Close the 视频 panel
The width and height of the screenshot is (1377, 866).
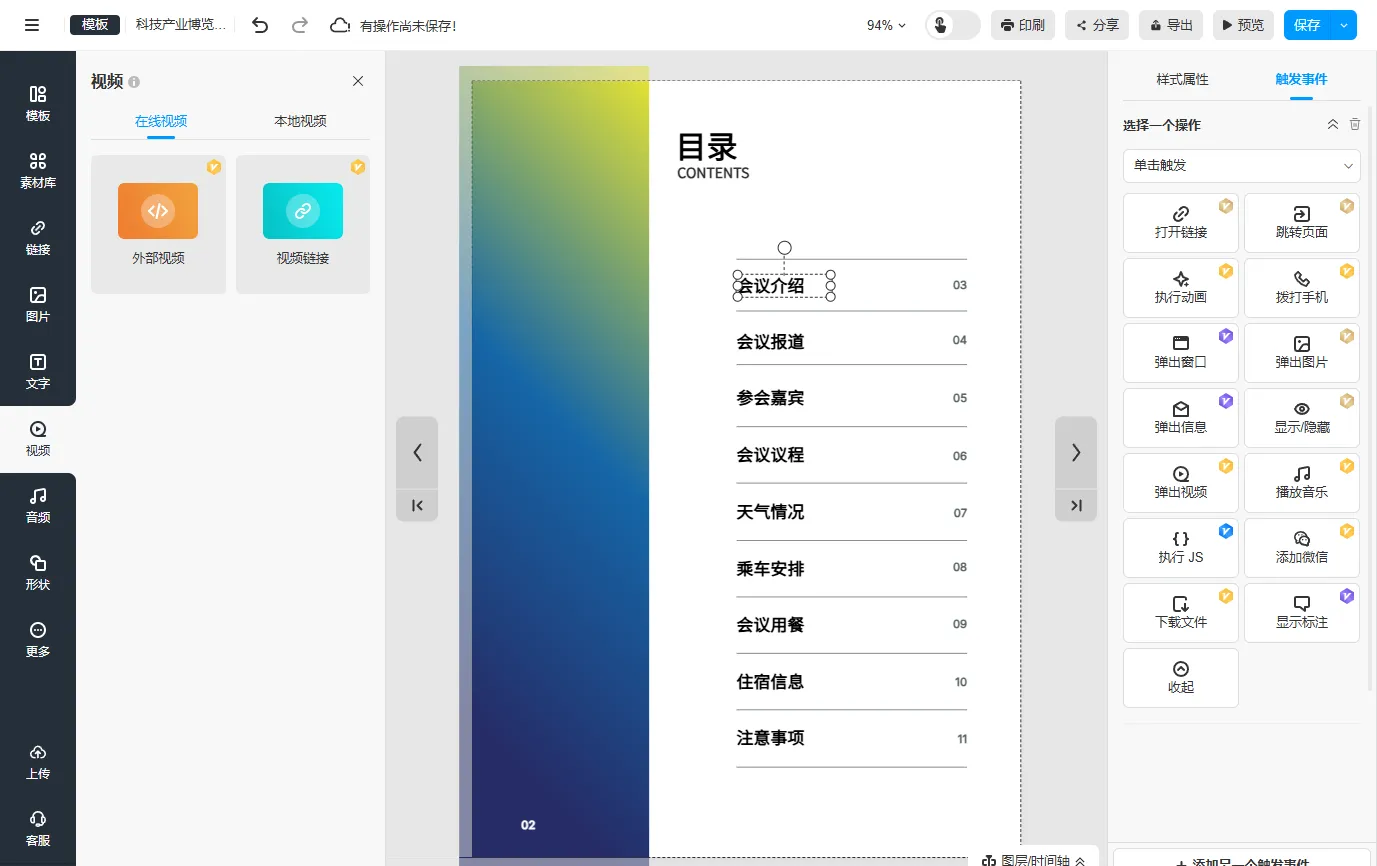358,81
